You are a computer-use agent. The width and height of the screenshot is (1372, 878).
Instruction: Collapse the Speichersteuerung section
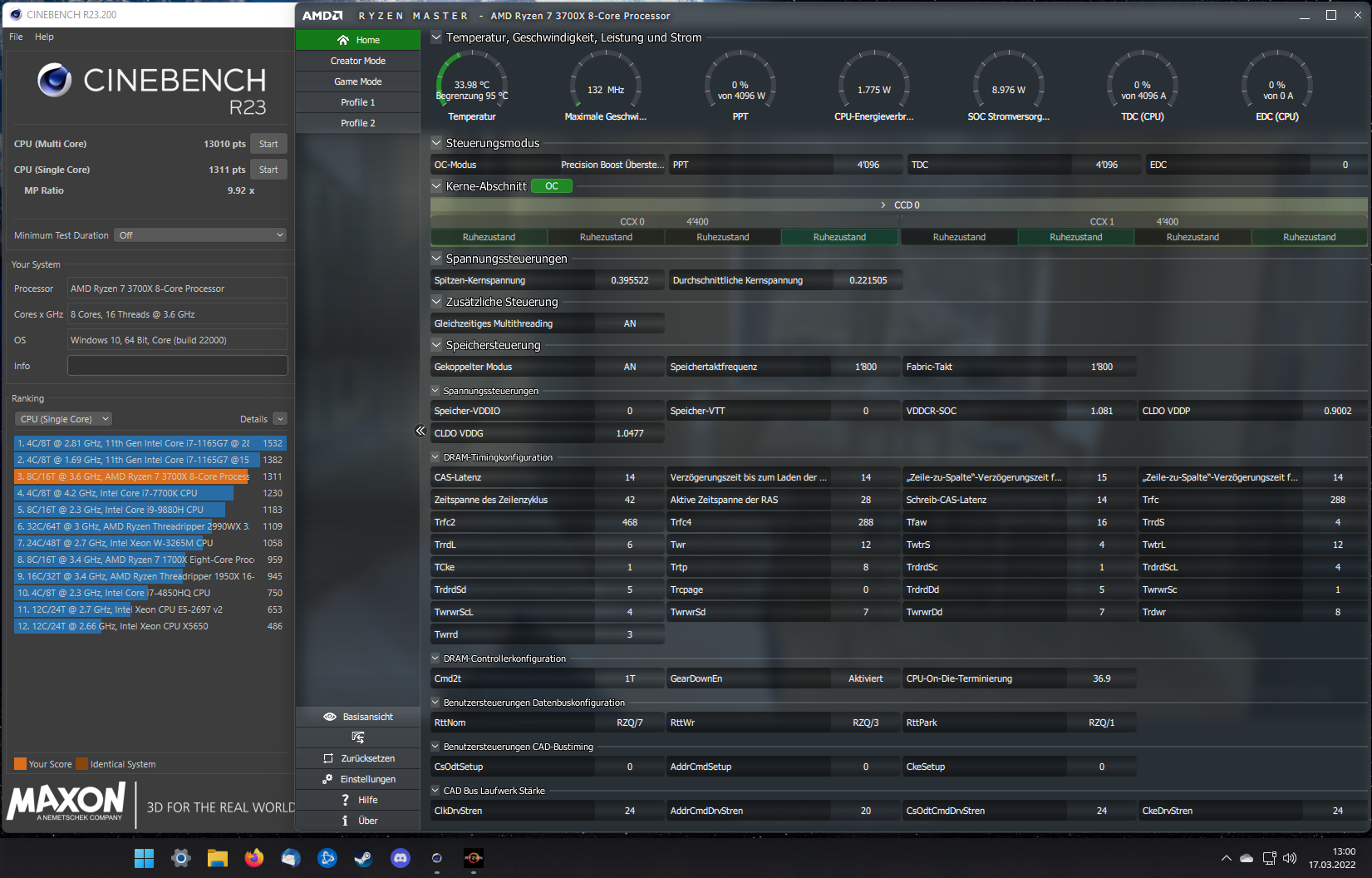point(436,345)
